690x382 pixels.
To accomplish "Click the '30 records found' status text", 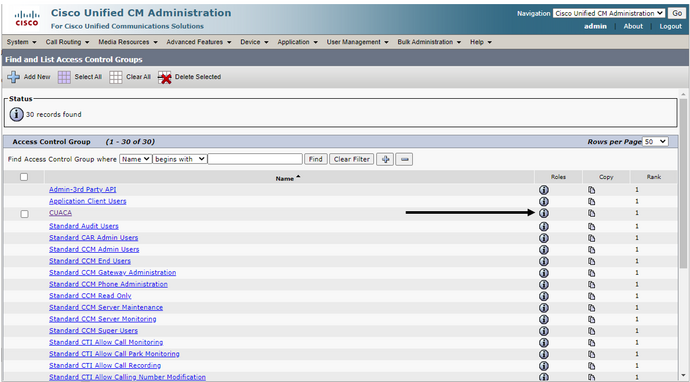I will [x=54, y=114].
